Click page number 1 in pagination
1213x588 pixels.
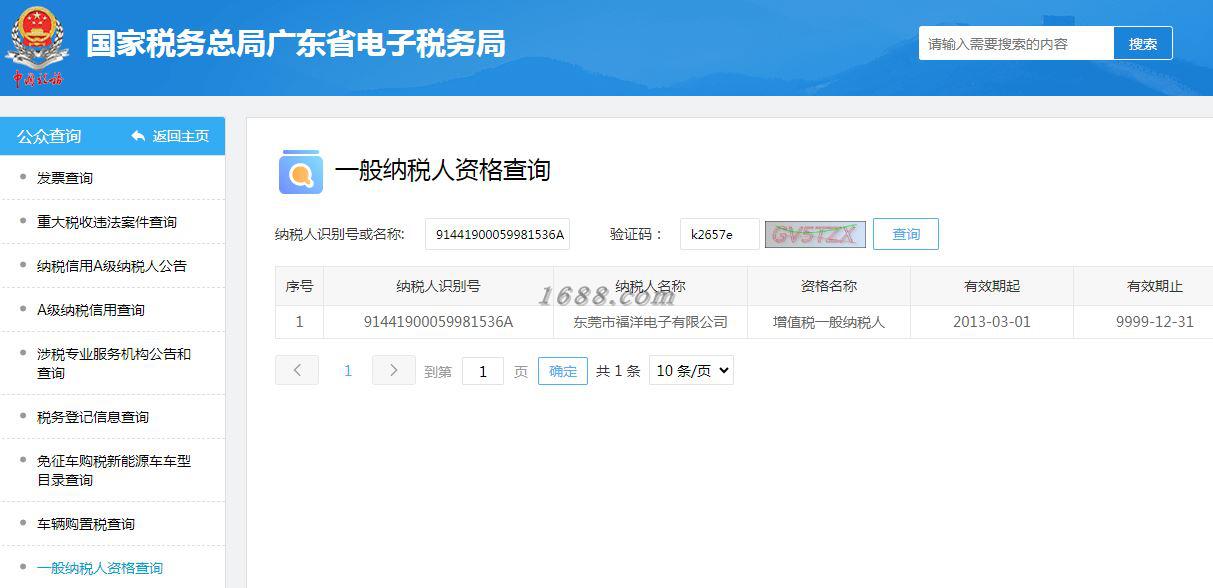348,371
